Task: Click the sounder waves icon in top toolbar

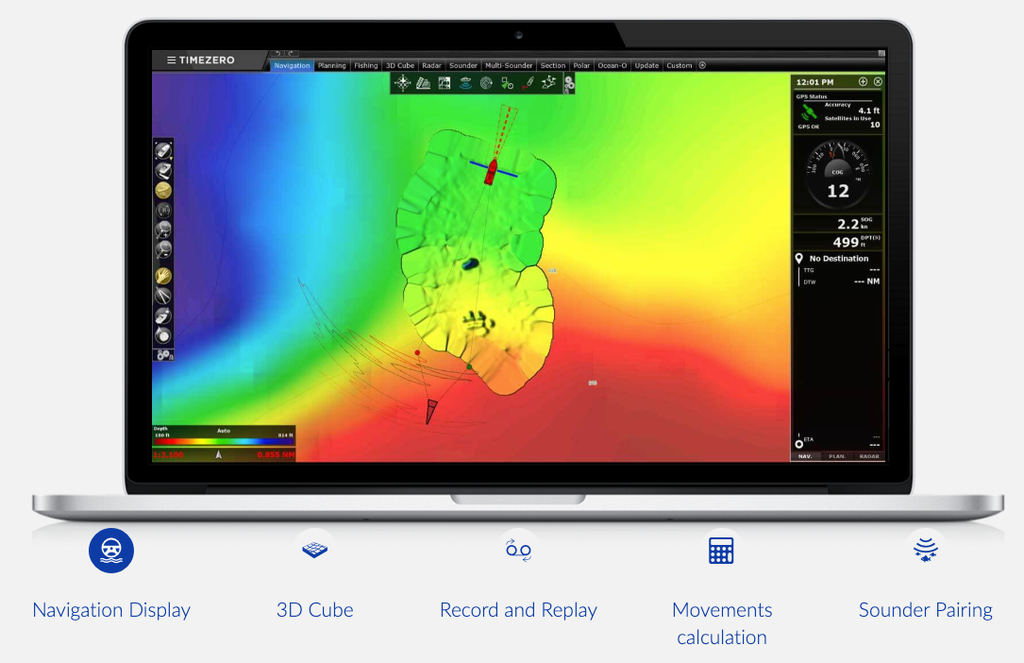Action: (x=465, y=83)
